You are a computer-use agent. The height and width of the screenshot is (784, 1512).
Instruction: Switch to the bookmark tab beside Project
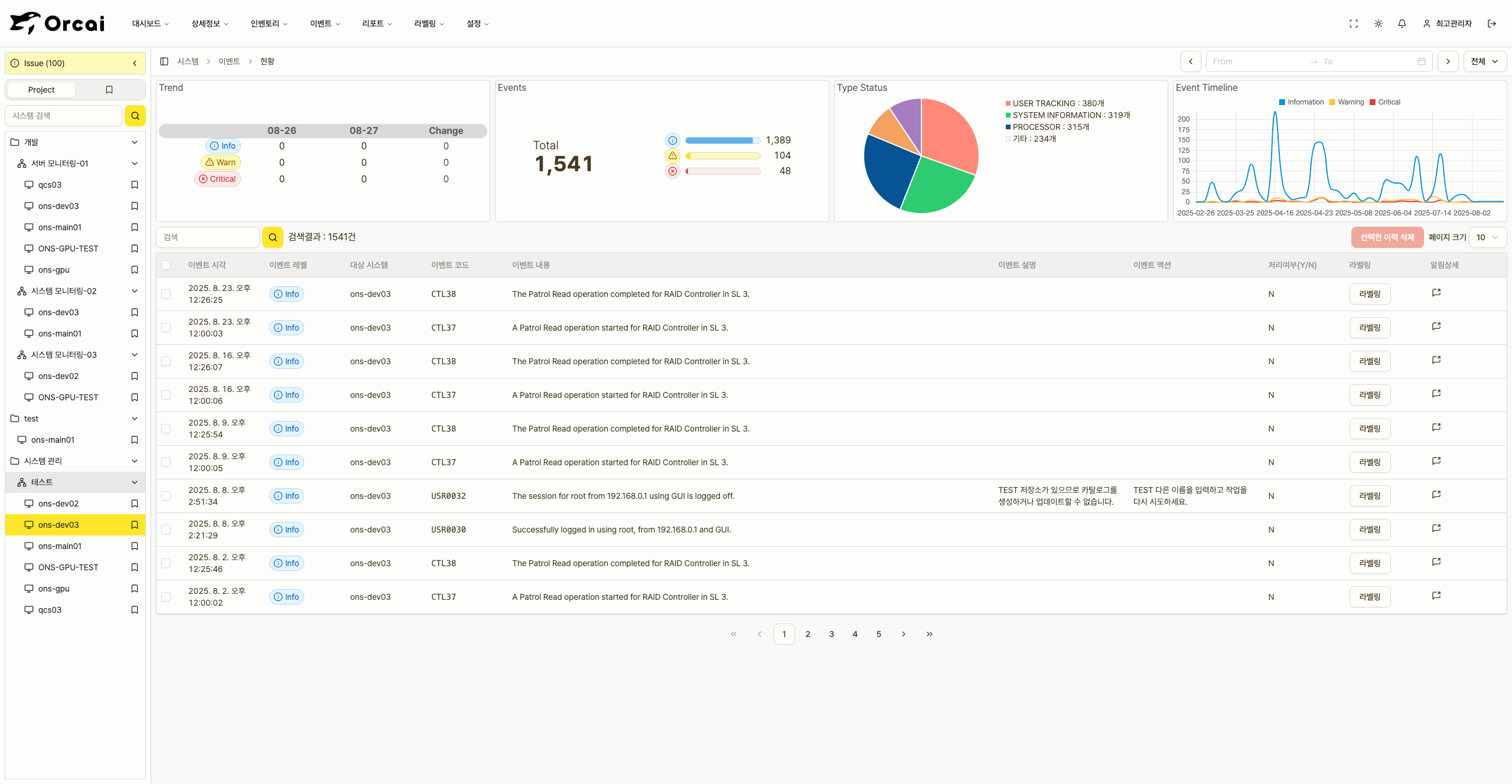coord(109,90)
